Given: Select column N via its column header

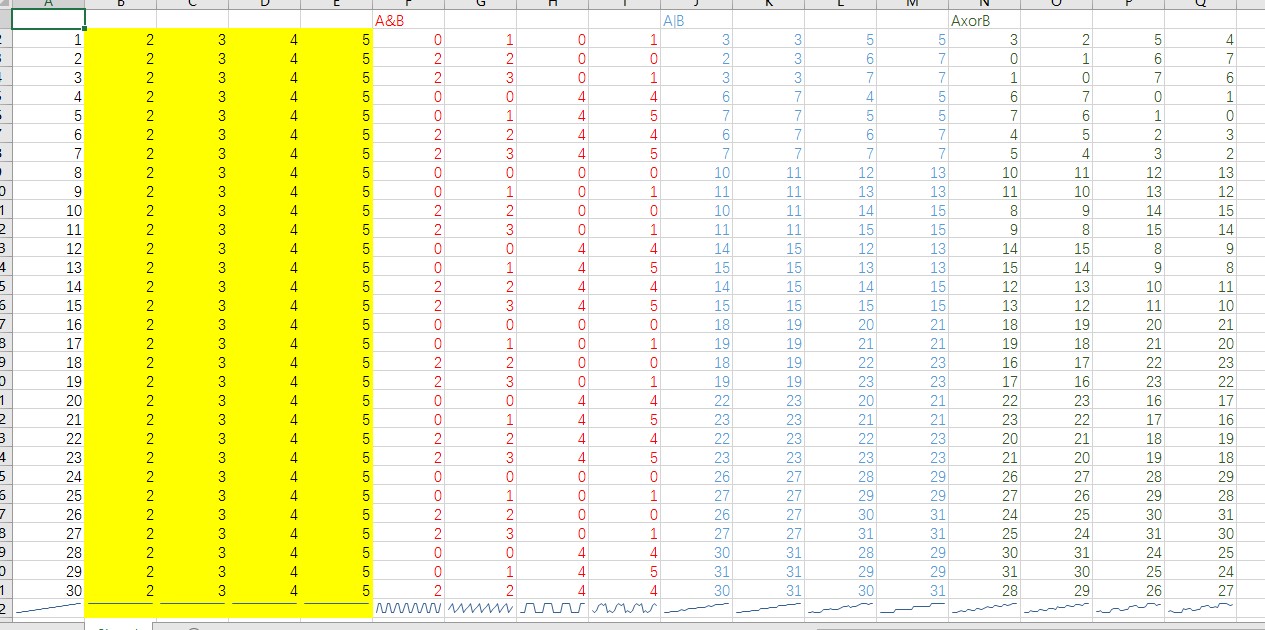Looking at the screenshot, I should (x=984, y=4).
